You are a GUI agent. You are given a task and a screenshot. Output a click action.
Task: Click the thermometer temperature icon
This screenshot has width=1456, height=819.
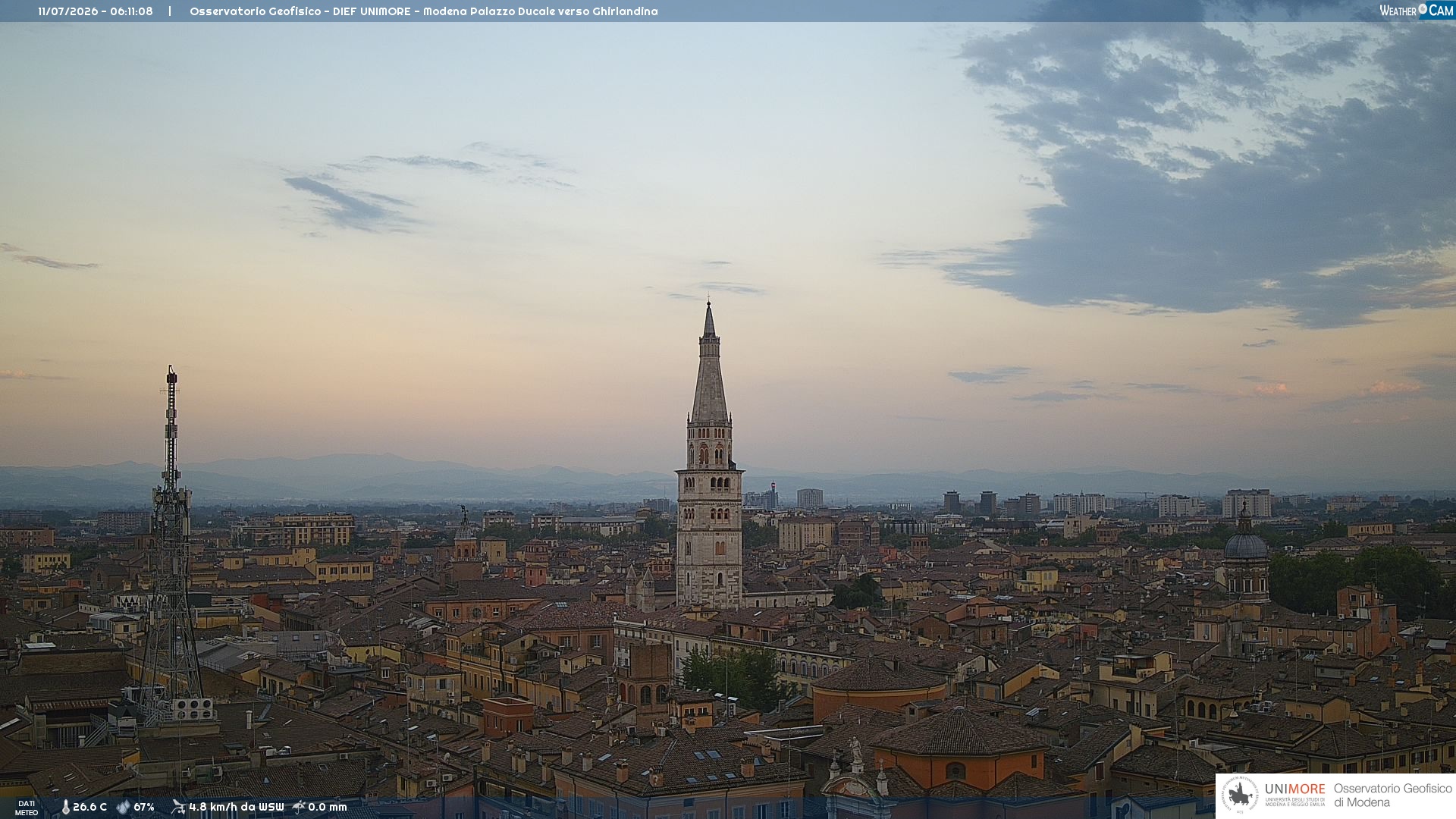point(65,807)
